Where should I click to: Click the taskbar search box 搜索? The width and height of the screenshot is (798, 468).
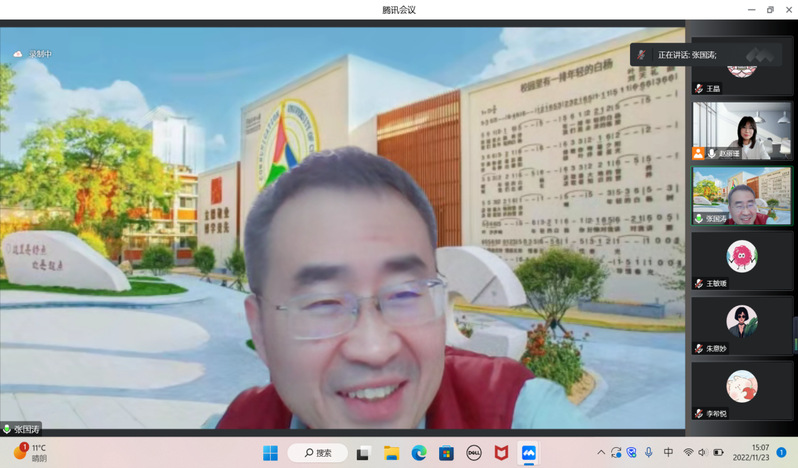(x=316, y=453)
